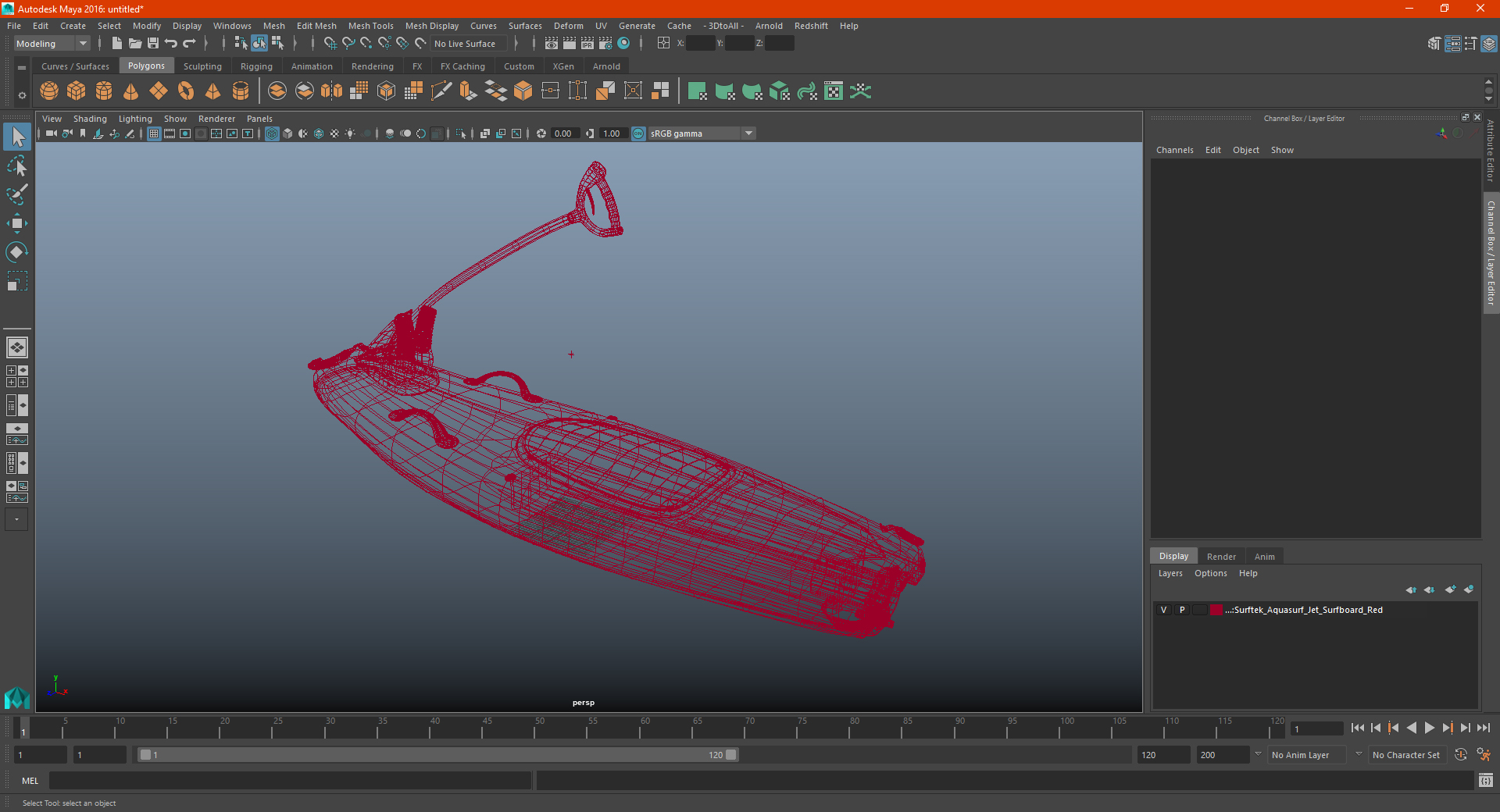The height and width of the screenshot is (812, 1500).
Task: Click the range slider bar ending at 120
Action: click(x=437, y=755)
